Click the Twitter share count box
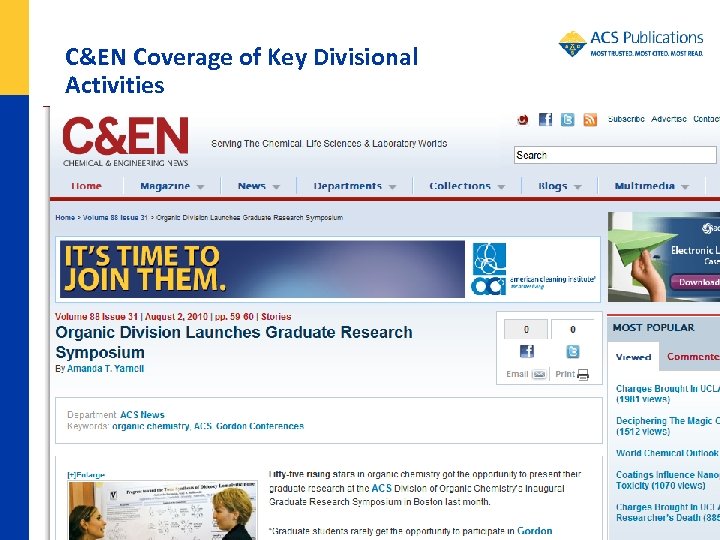 573,329
